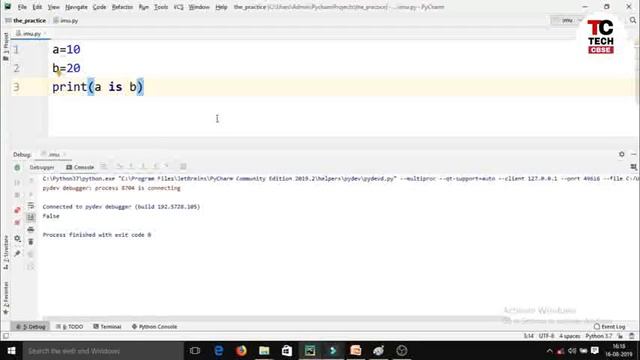Open the VCS menu

(178, 7)
